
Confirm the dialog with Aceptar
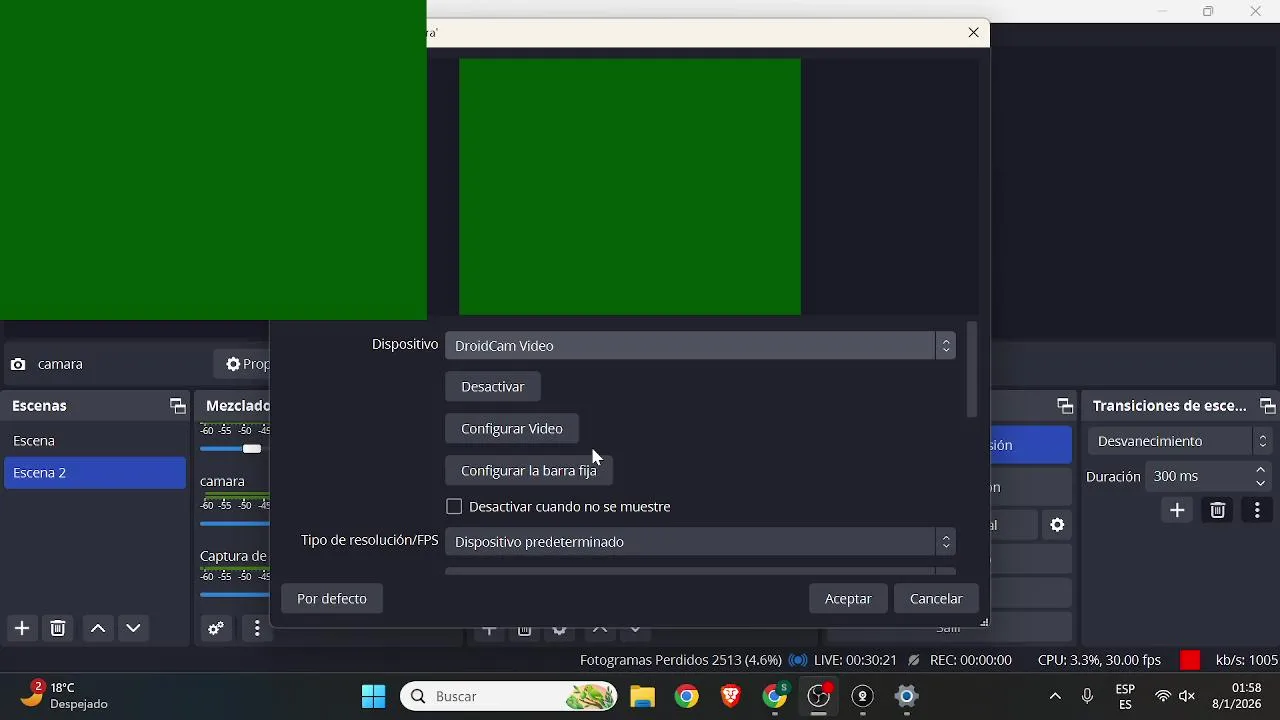[x=848, y=598]
